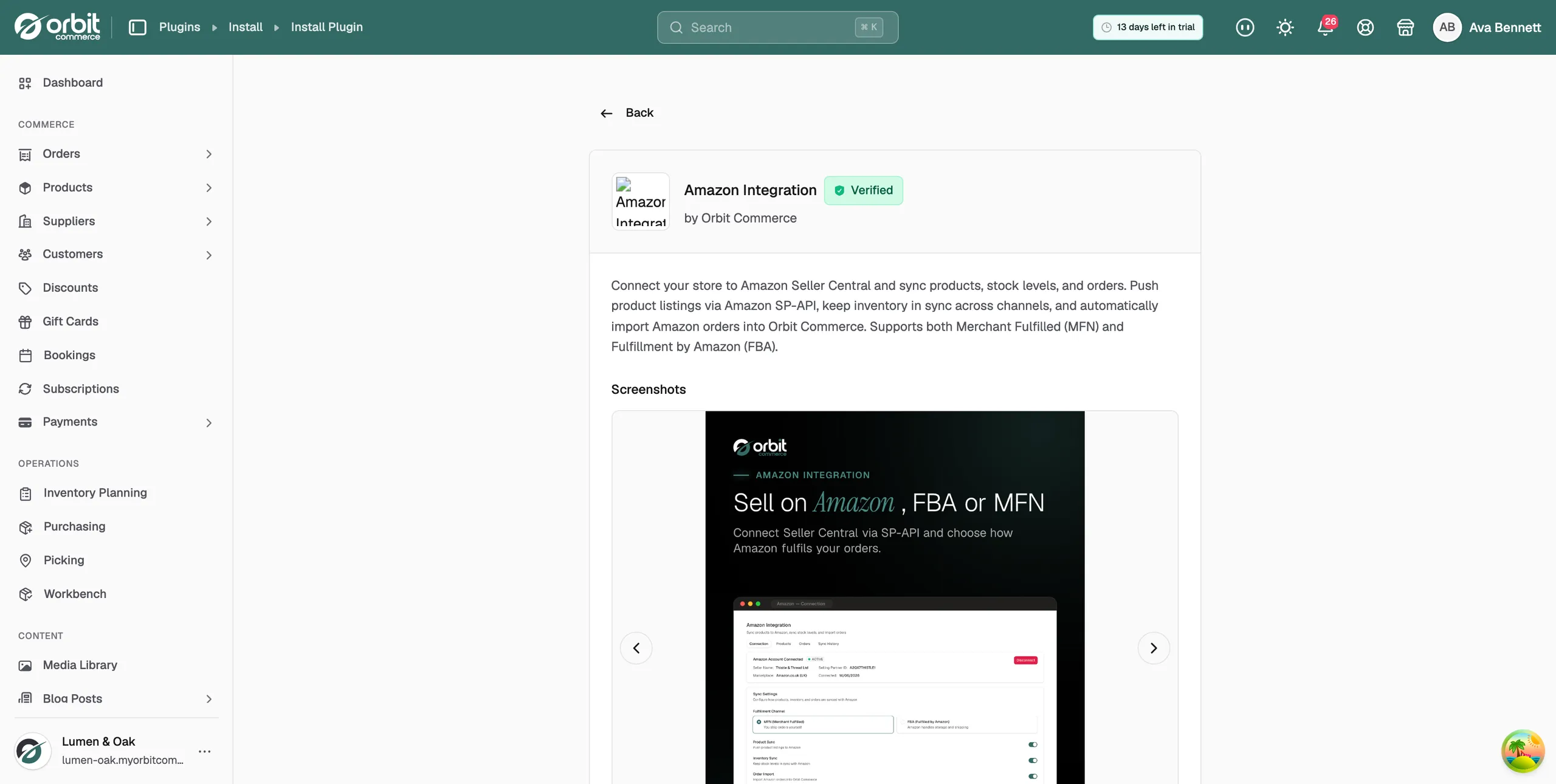Click the Plugins breadcrumb link
This screenshot has width=1556, height=784.
coord(179,27)
